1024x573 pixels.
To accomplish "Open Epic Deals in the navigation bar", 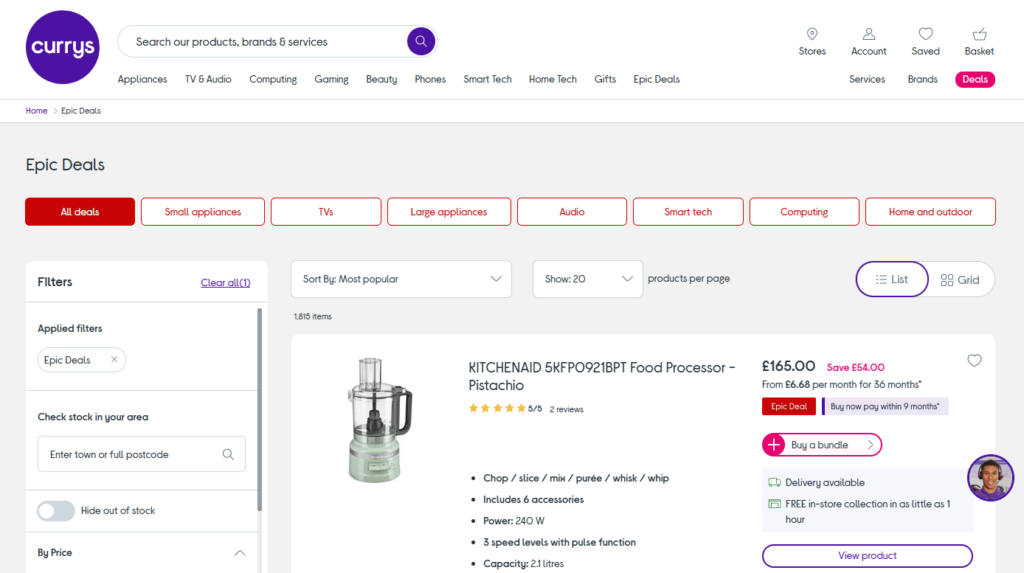I will (x=656, y=79).
